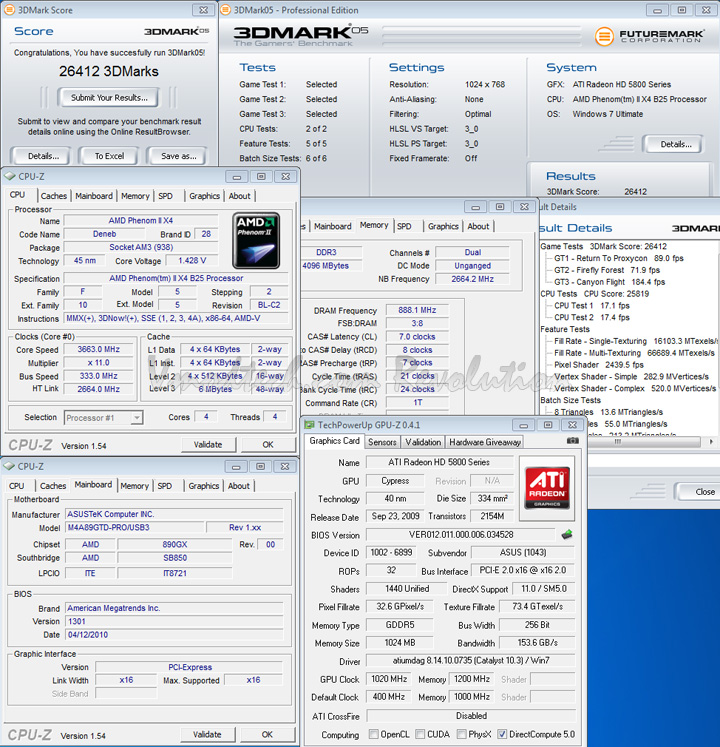Click the M4A89GTD-PRO/USB3 model field

click(x=134, y=527)
